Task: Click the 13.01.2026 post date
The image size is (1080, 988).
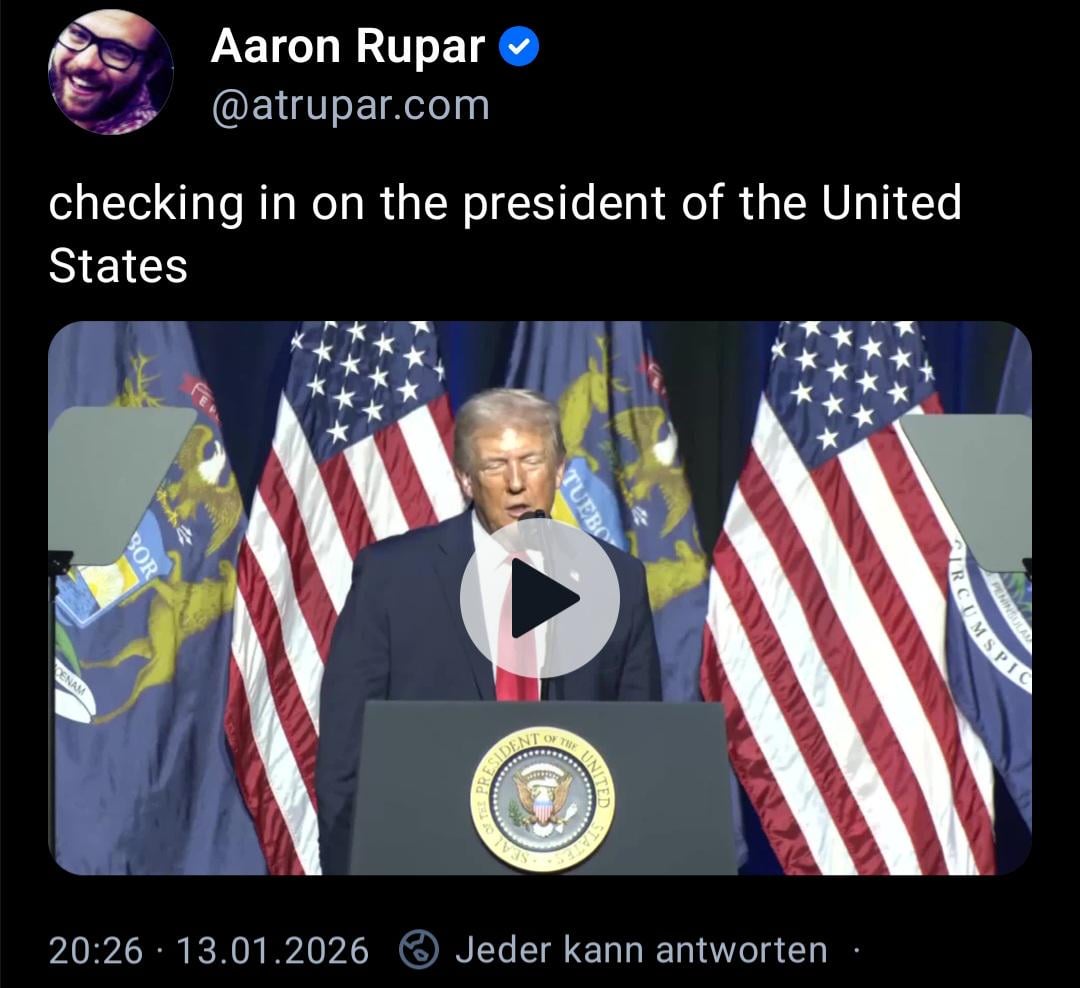Action: point(273,950)
